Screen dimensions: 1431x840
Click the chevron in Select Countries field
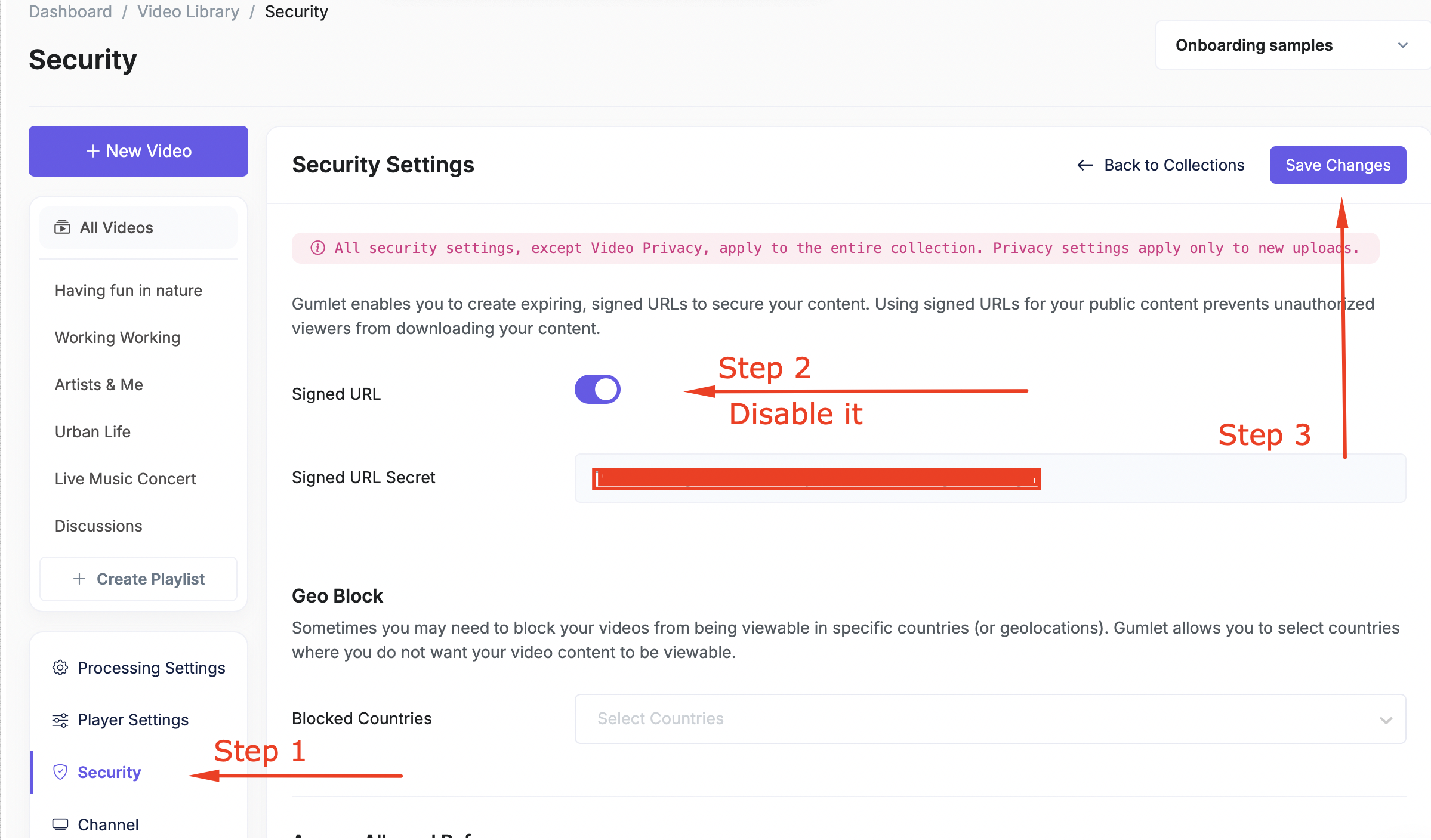(x=1386, y=720)
